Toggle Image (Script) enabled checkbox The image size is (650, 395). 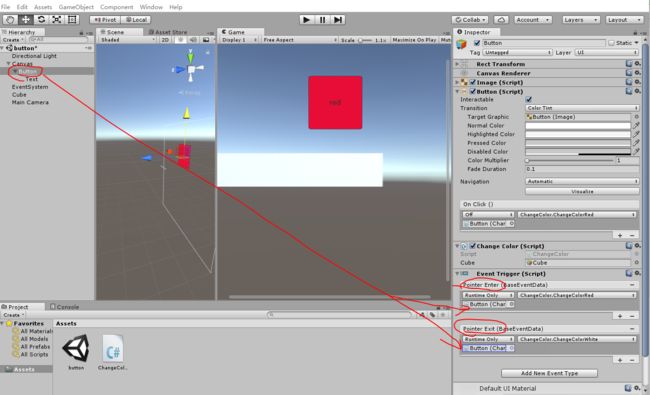[473, 82]
